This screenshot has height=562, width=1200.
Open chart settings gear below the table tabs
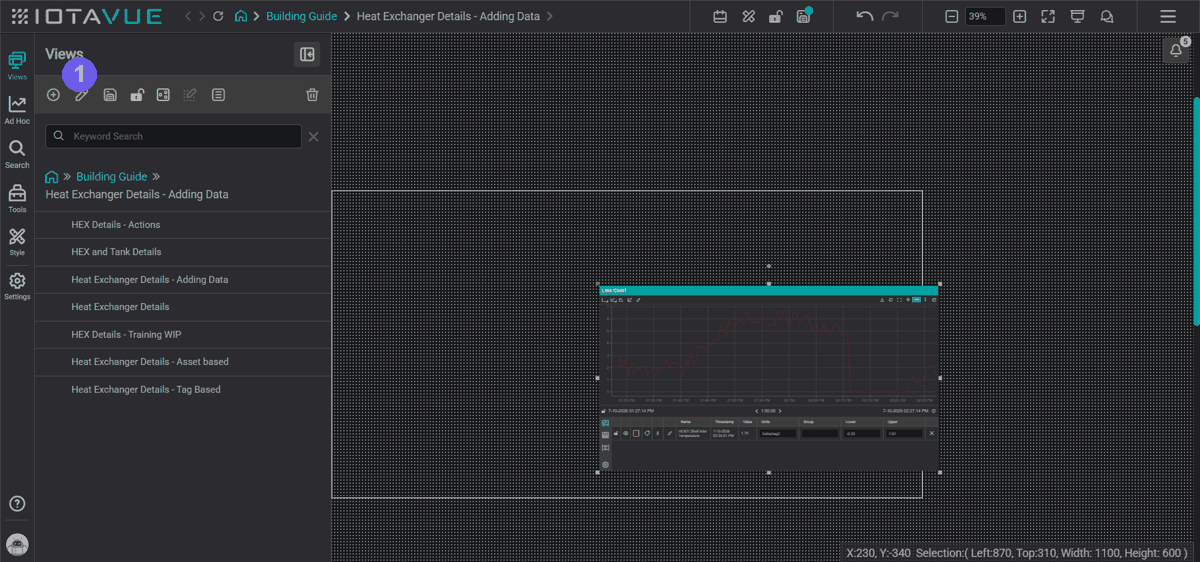pyautogui.click(x=605, y=465)
